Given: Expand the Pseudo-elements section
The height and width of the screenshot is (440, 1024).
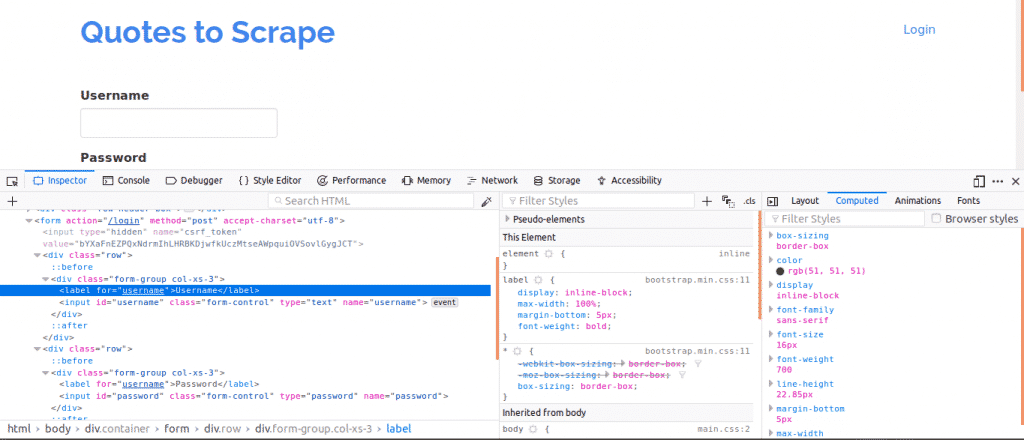Looking at the screenshot, I should point(507,219).
